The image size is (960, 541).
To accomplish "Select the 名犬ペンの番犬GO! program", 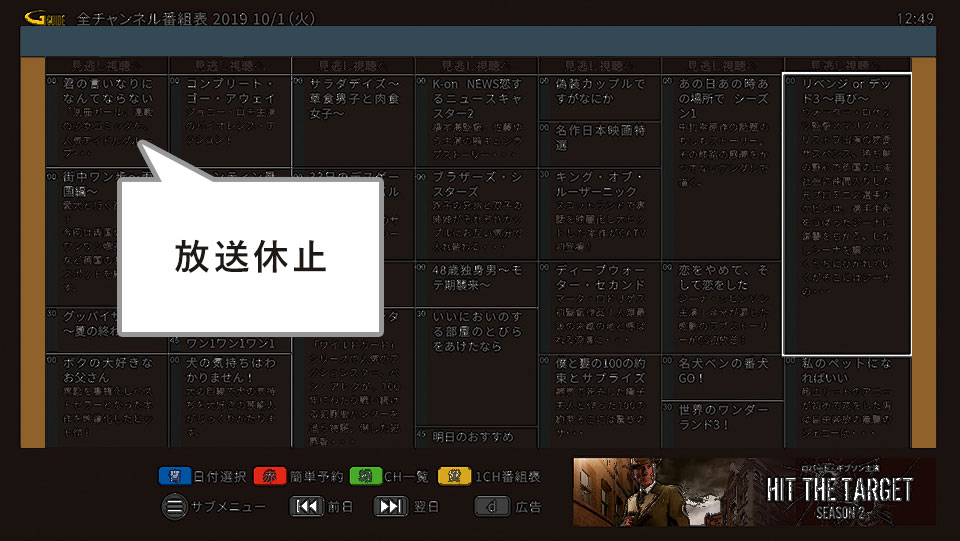I will click(x=723, y=373).
